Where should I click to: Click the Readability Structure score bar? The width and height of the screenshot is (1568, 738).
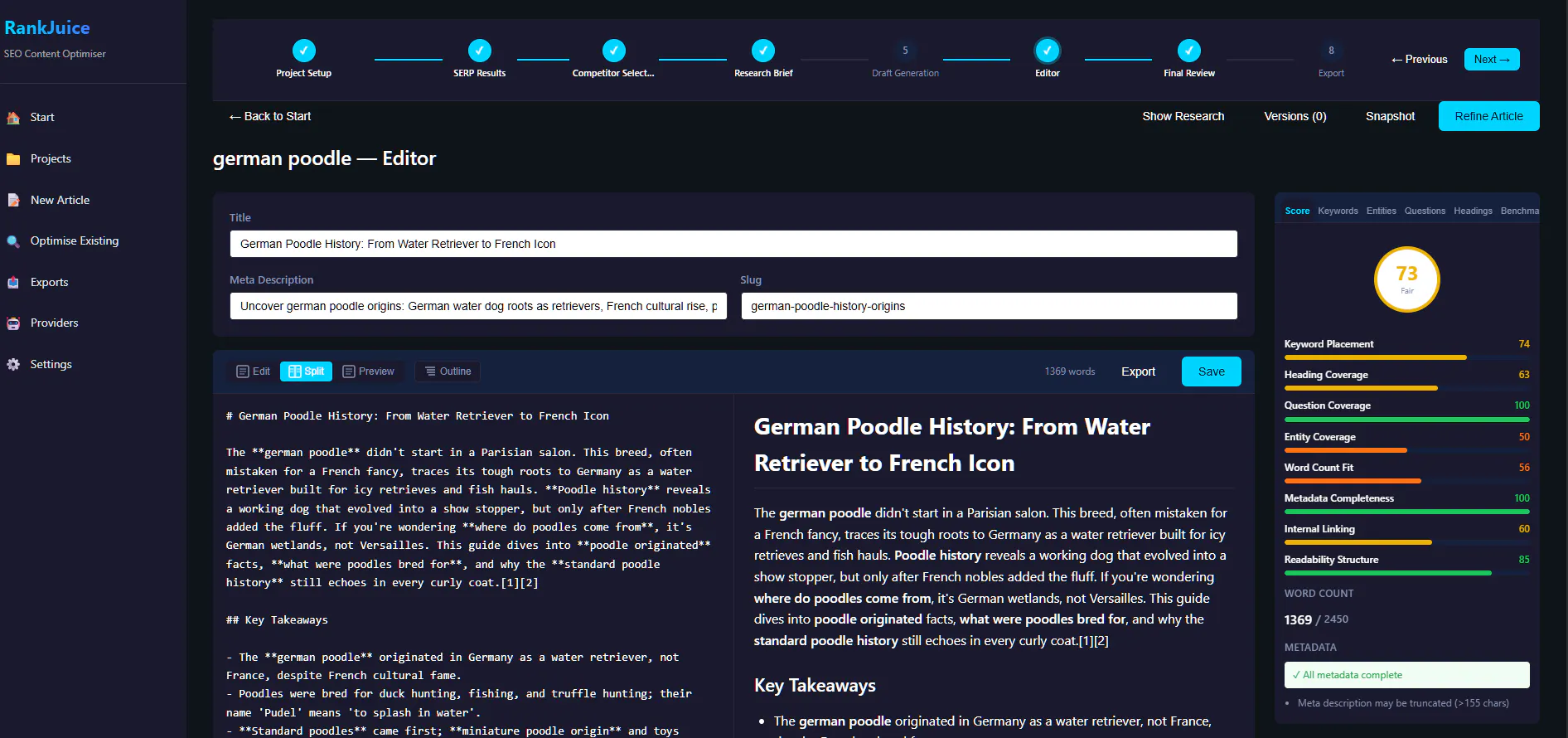[1406, 573]
